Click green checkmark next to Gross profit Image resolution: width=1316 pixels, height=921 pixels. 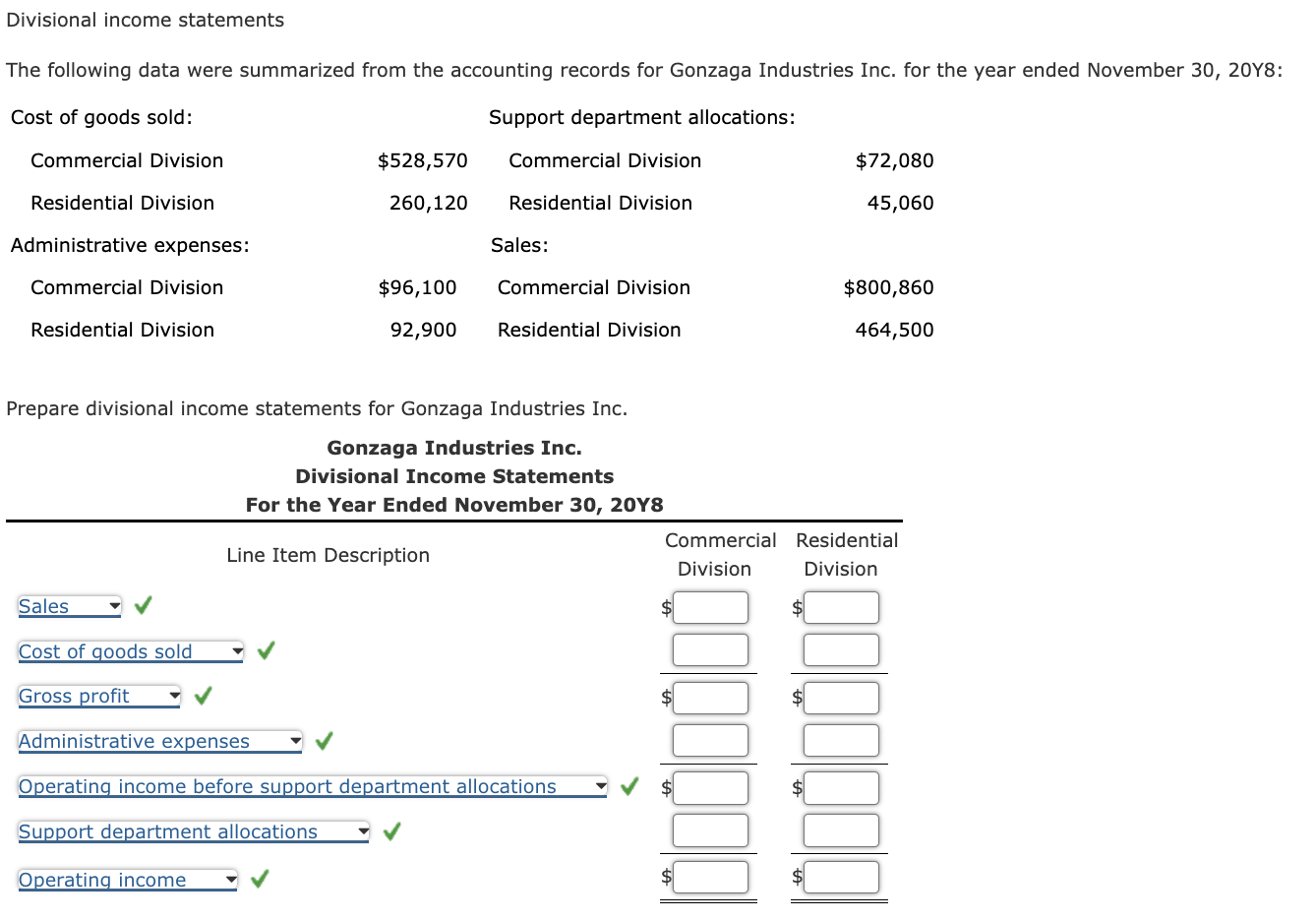pyautogui.click(x=204, y=696)
